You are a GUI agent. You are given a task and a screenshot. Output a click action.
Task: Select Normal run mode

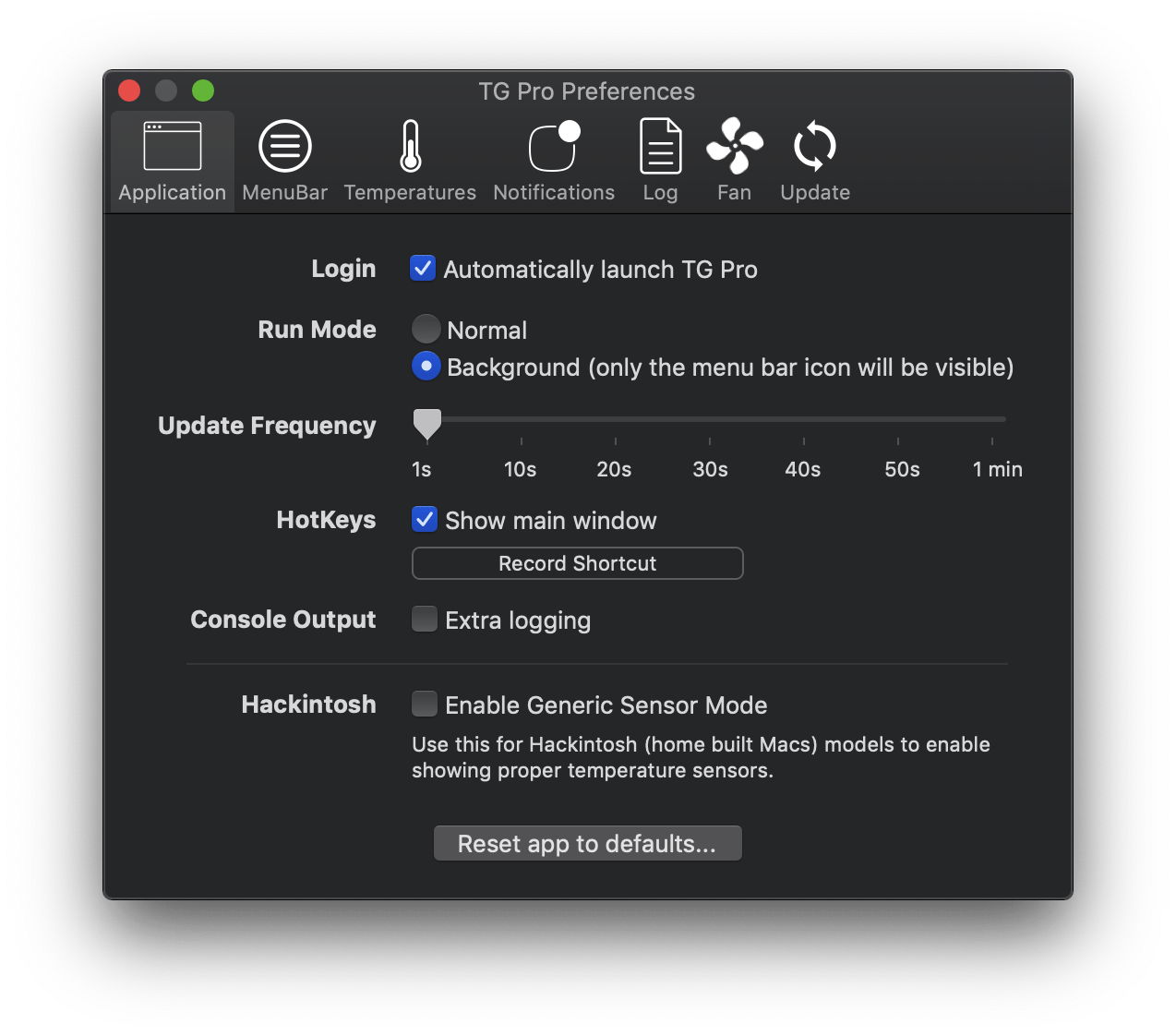pyautogui.click(x=426, y=329)
